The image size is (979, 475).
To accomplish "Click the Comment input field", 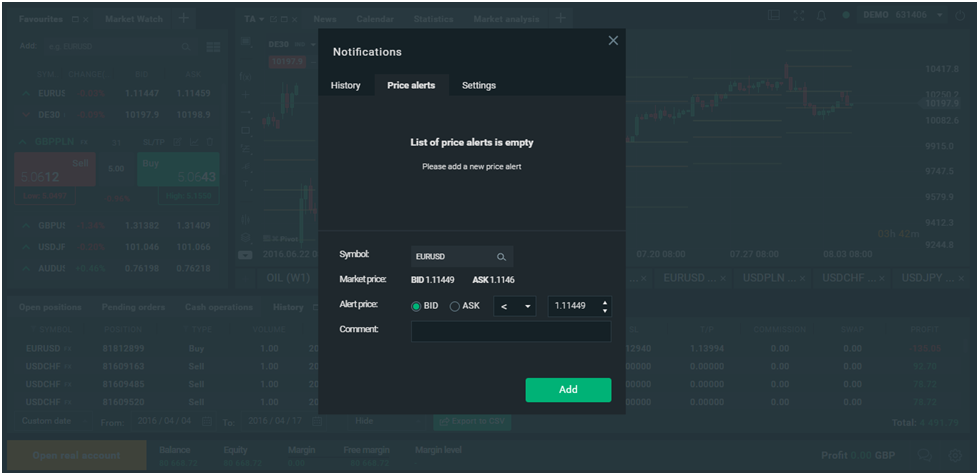I will click(x=511, y=331).
